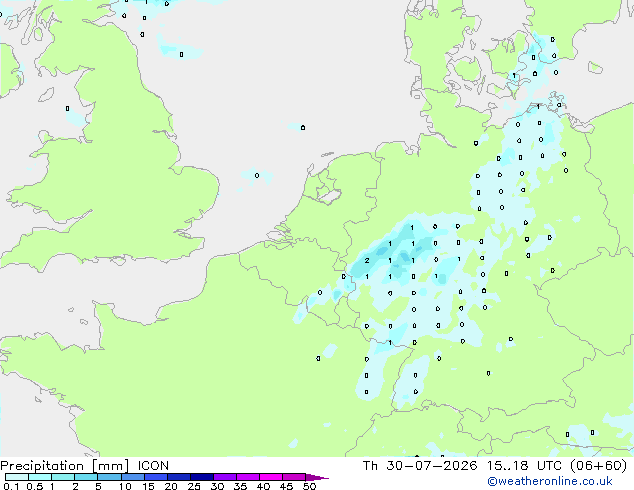This screenshot has width=634, height=490.
Task: Click the 40–45 mm magenta legend swatch
Action: coord(271,477)
